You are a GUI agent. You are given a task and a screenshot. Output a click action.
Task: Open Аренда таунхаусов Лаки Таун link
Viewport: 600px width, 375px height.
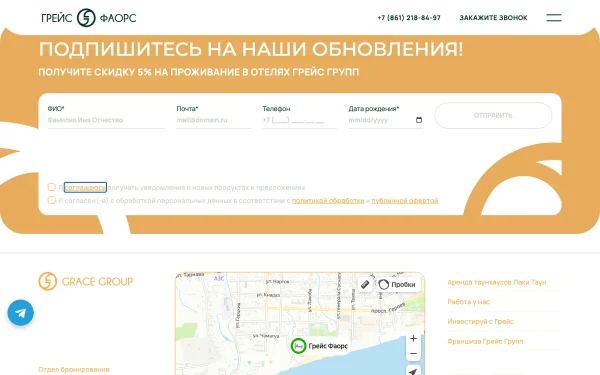(x=497, y=282)
